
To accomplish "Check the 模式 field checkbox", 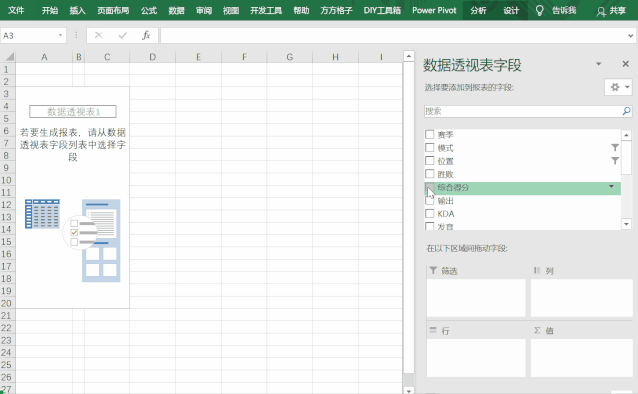I will click(x=429, y=147).
